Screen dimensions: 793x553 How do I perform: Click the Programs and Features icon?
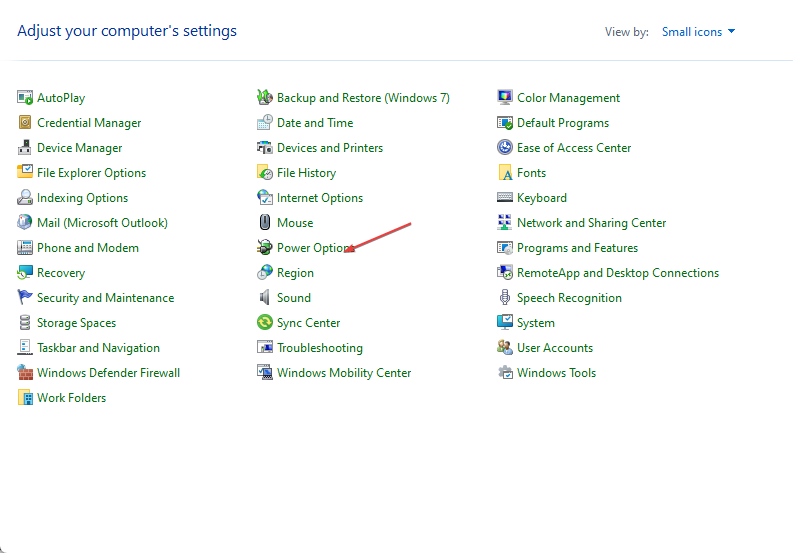505,247
